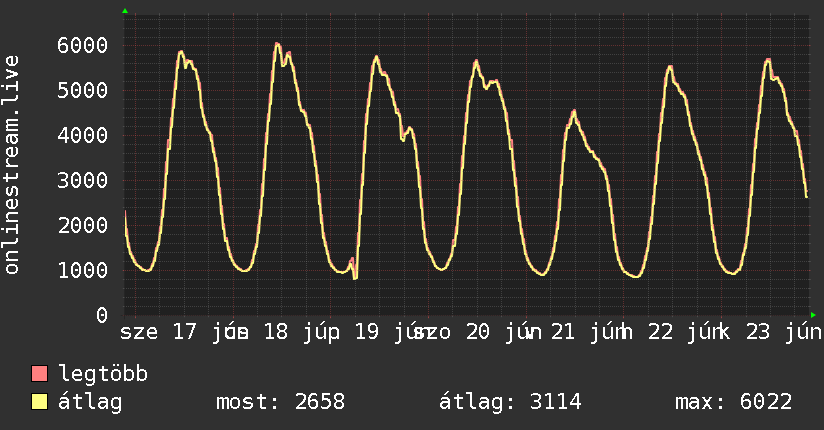Click the 0 y-axis label
Image resolution: width=824 pixels, height=430 pixels.
pyautogui.click(x=102, y=315)
